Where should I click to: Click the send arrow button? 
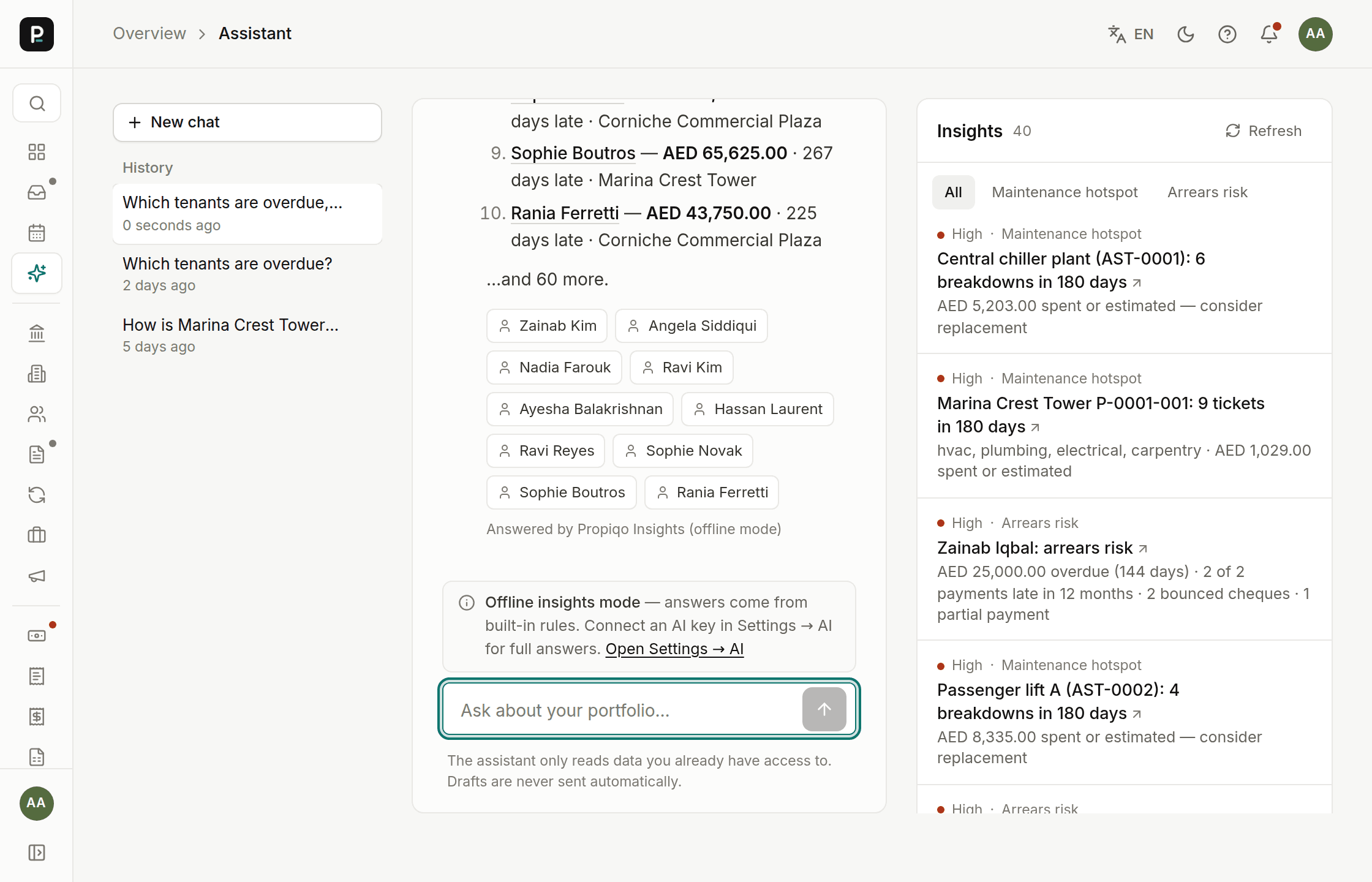coord(824,709)
